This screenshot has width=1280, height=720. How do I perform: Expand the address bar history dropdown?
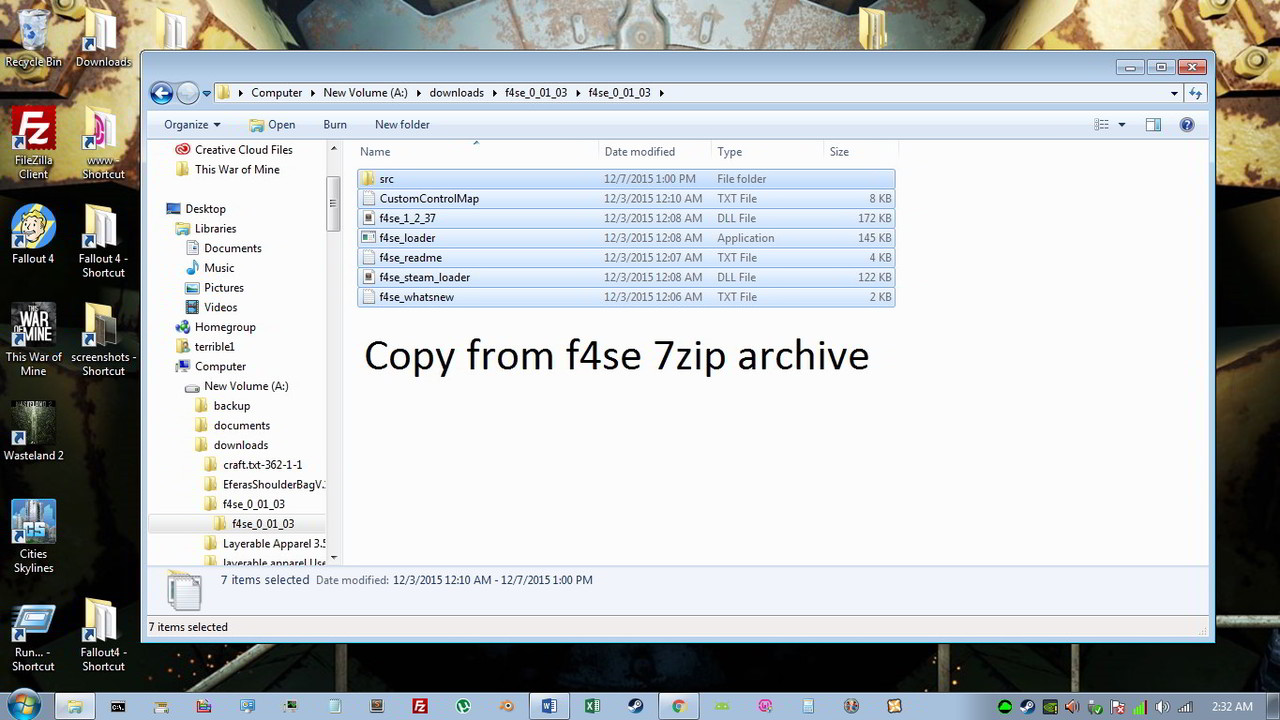(x=1176, y=92)
